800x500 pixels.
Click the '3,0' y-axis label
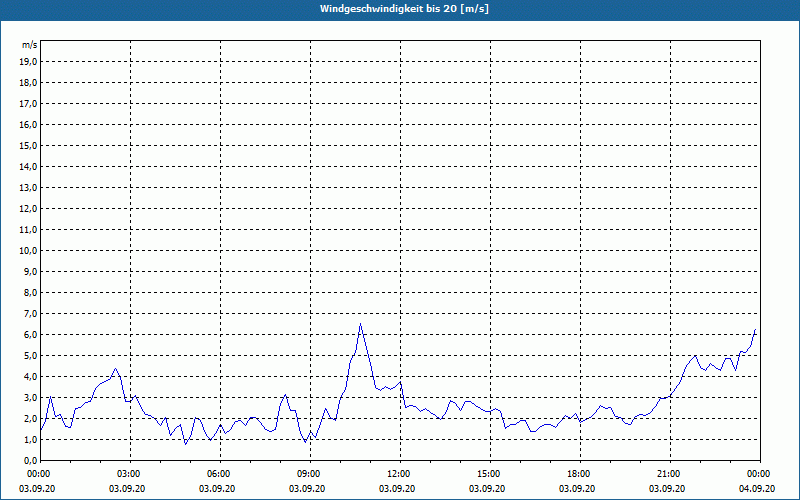pos(30,397)
